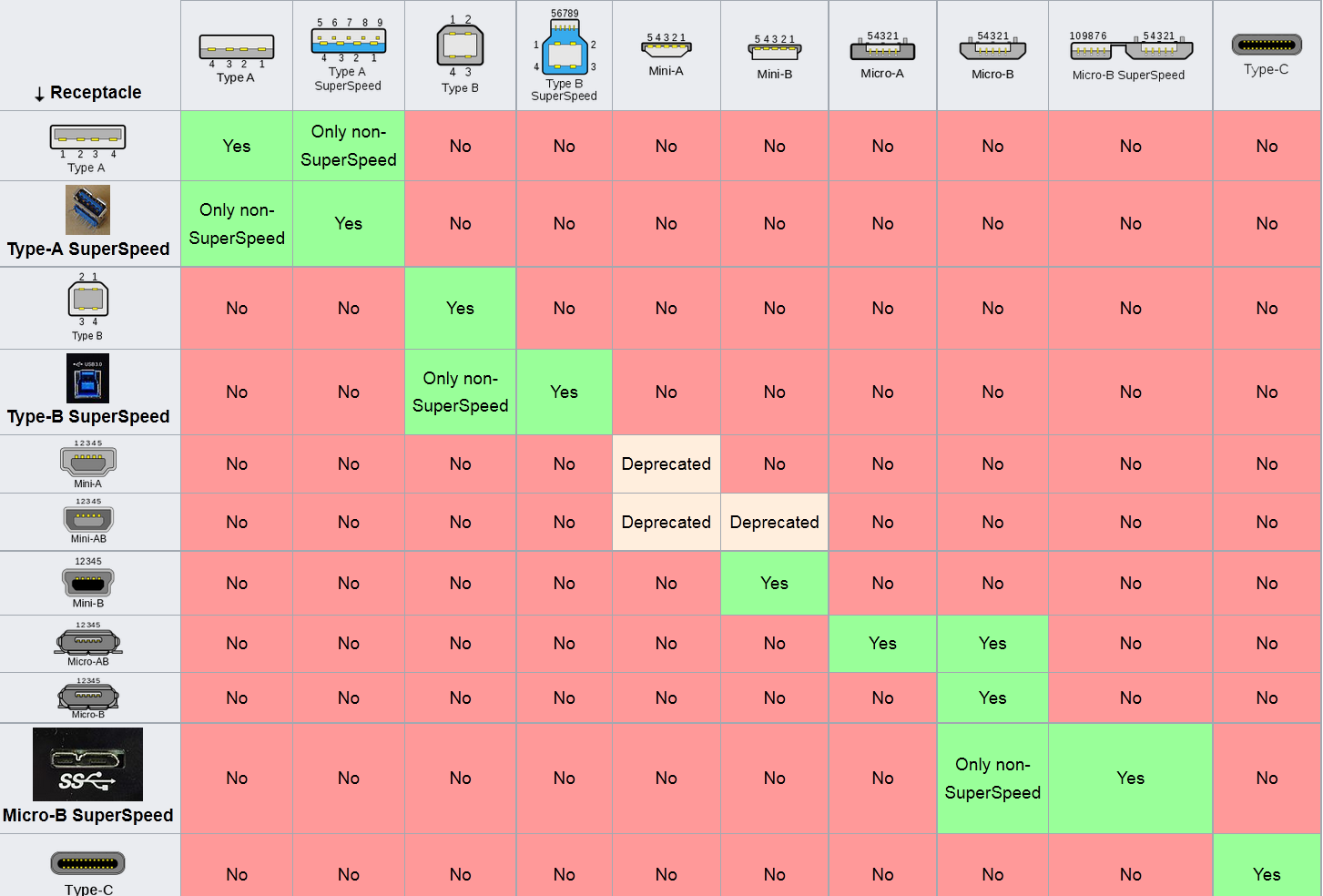Image resolution: width=1323 pixels, height=896 pixels.
Task: Select Only non-SuperSpeed cell in Type A receptacle row
Action: pos(348,146)
